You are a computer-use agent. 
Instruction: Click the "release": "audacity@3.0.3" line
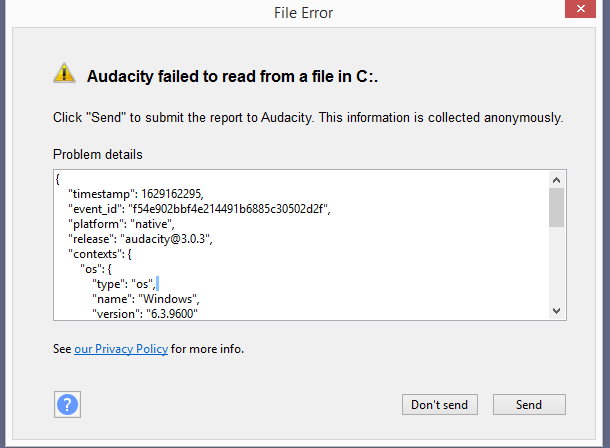[x=140, y=239]
